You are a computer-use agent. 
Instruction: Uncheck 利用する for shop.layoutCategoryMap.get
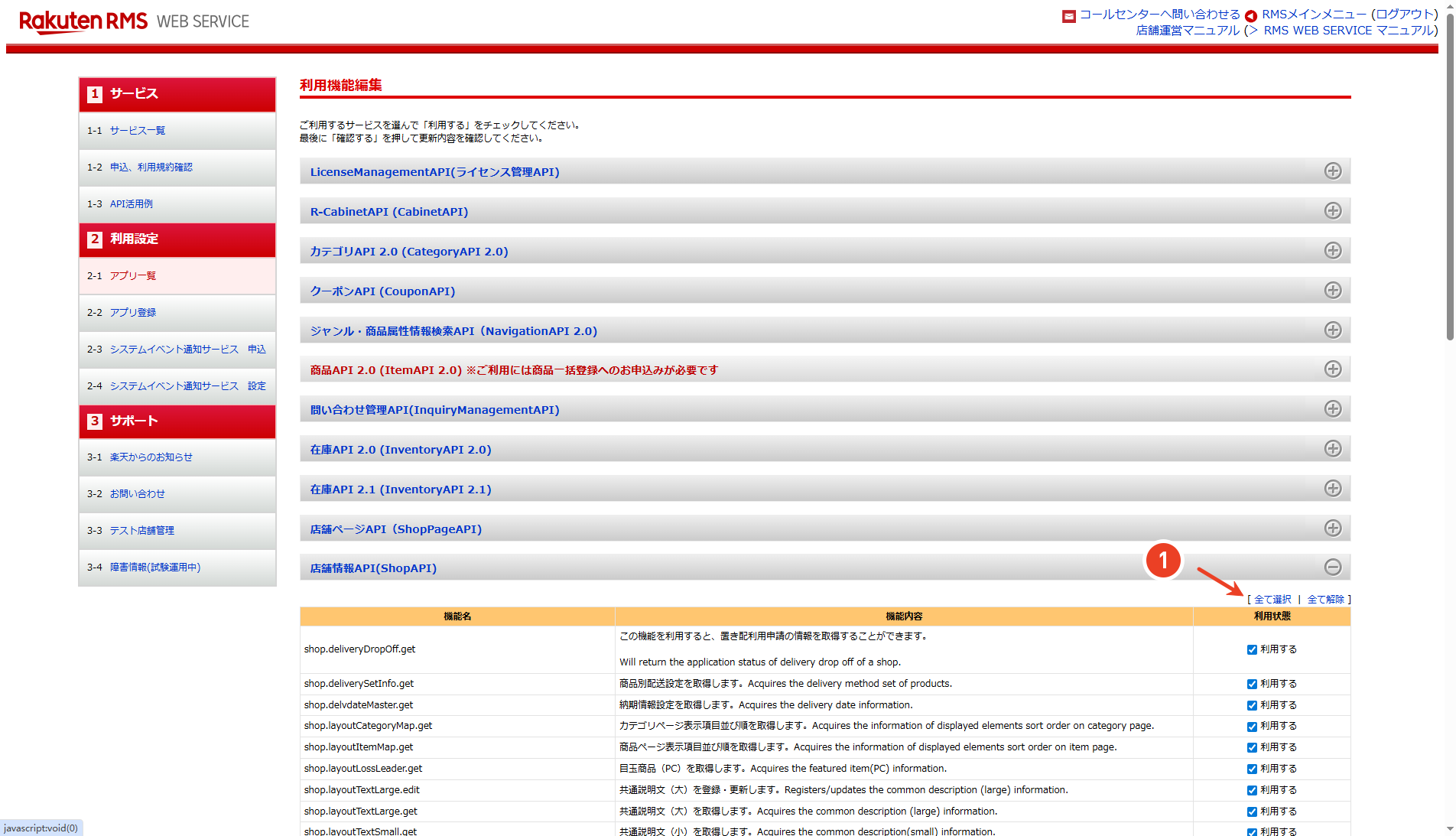pyautogui.click(x=1252, y=727)
